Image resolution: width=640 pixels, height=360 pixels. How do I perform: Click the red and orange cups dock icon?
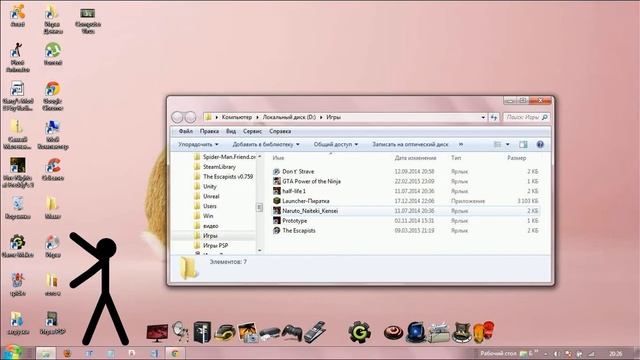pyautogui.click(x=484, y=332)
